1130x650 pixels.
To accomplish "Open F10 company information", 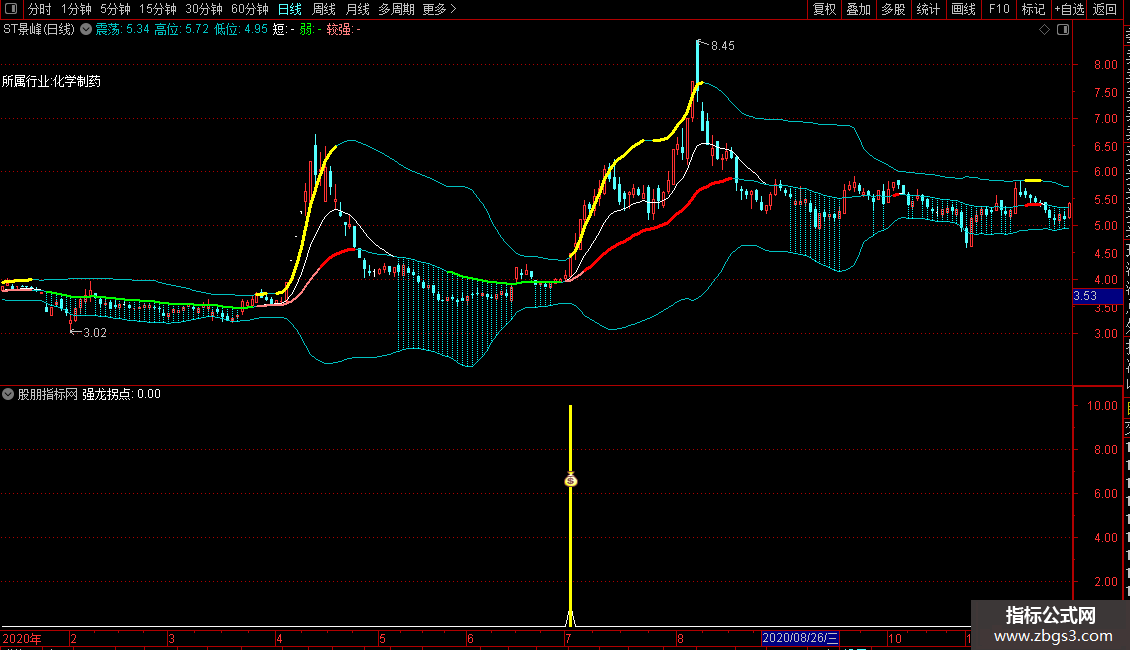I will pos(998,9).
